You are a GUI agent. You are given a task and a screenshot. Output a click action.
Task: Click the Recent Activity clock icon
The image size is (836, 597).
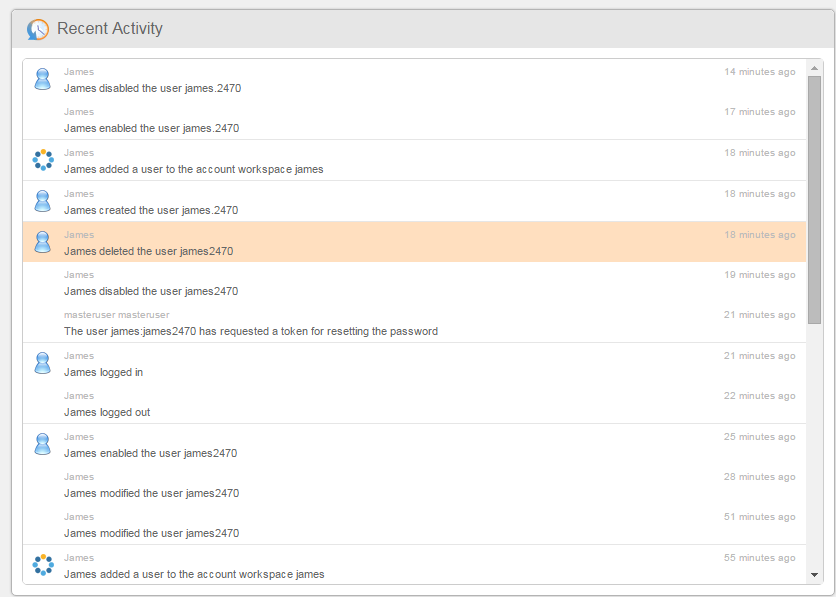(38, 29)
